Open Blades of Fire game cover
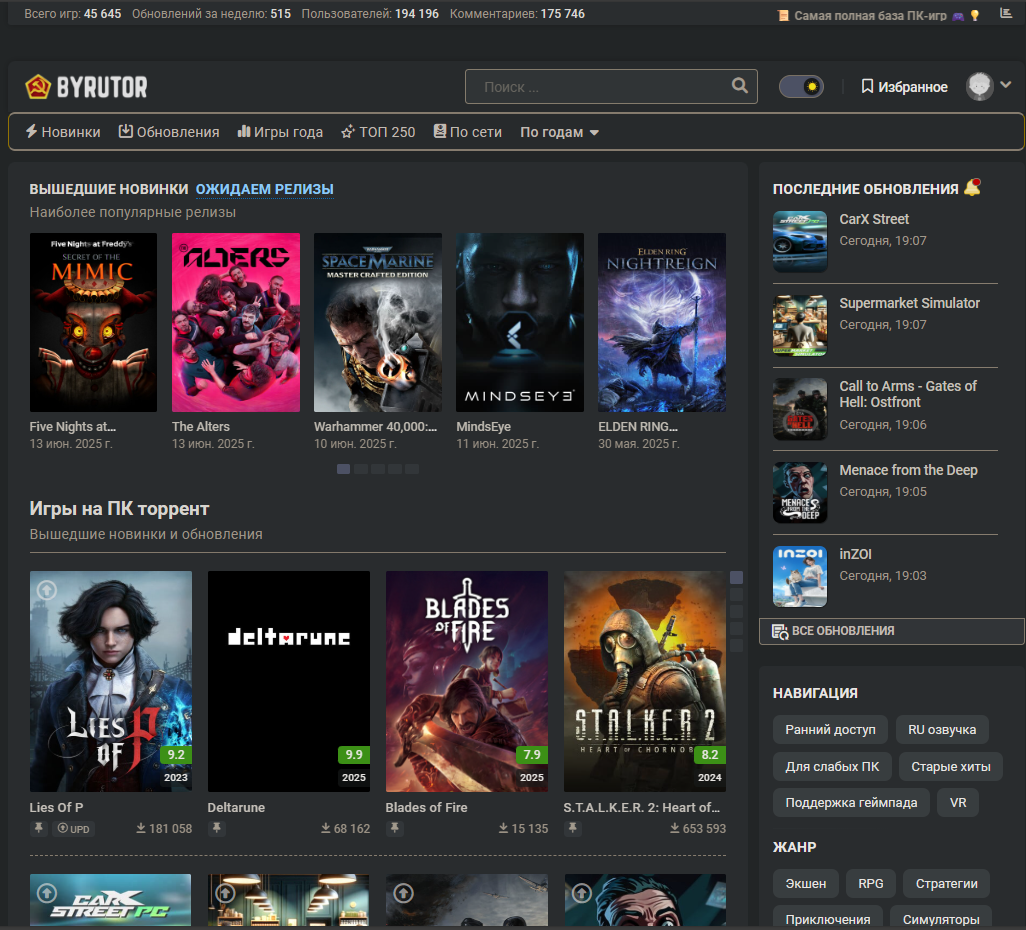The image size is (1026, 930). click(x=467, y=681)
